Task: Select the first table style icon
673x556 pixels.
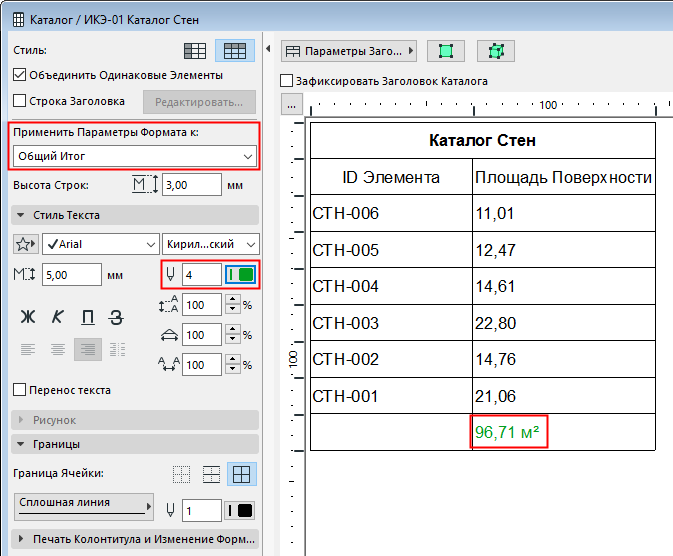Action: click(195, 51)
